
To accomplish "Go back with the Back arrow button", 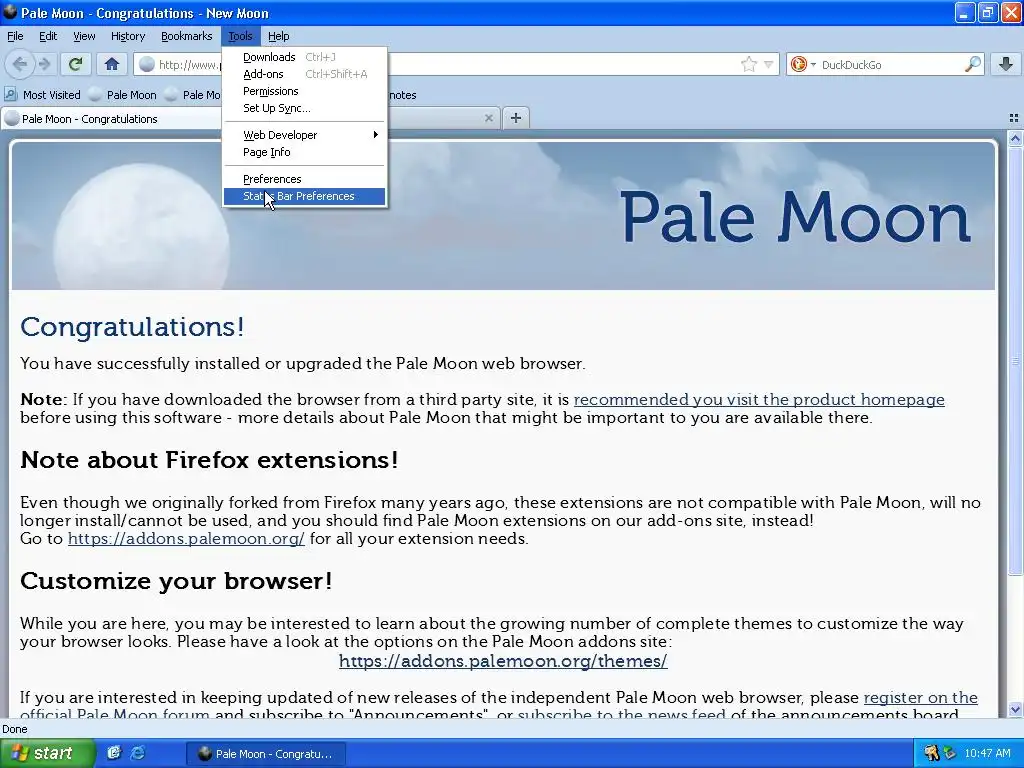I will coord(20,64).
